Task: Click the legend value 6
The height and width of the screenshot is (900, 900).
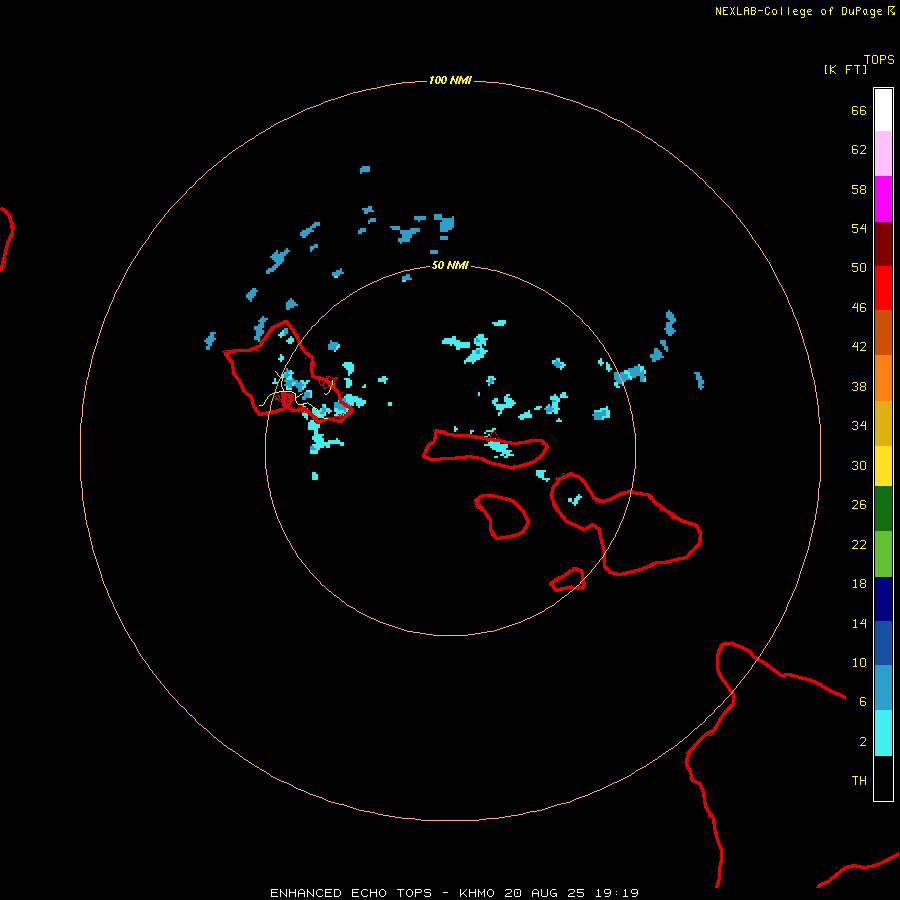Action: click(863, 702)
